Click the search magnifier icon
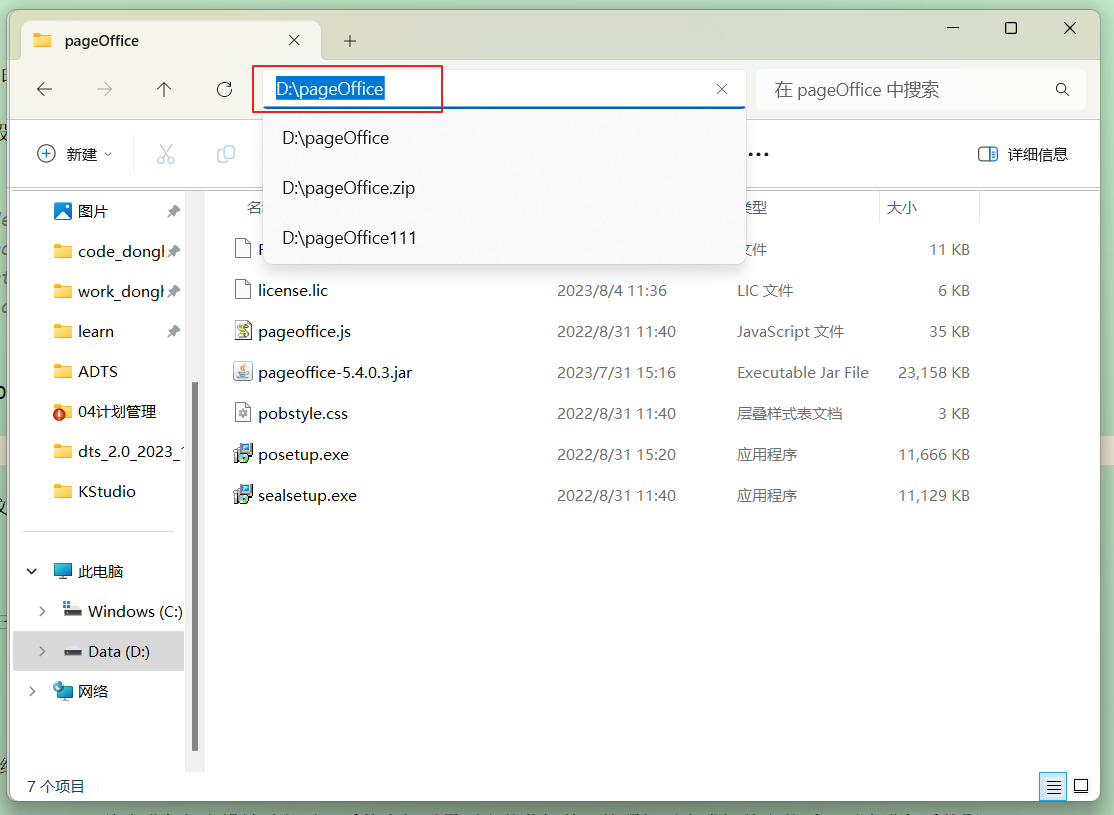 click(1062, 90)
